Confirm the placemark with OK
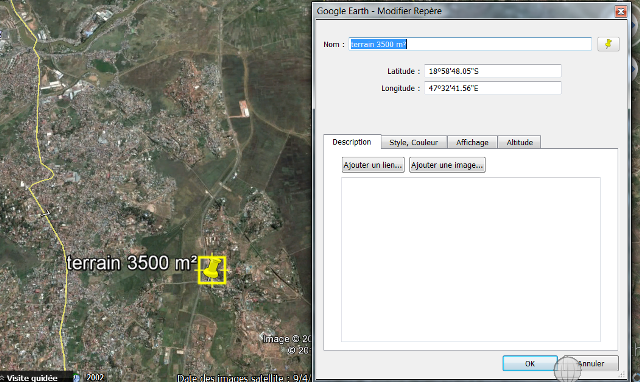 tap(530, 363)
